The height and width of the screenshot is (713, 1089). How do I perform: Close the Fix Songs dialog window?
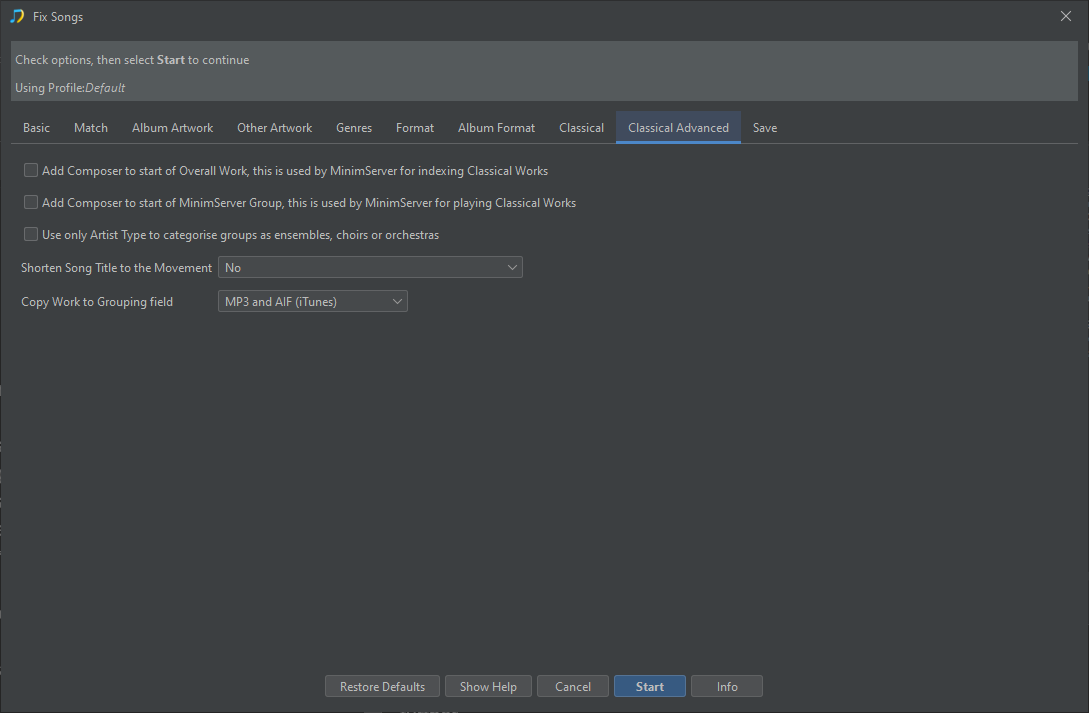(x=1065, y=16)
